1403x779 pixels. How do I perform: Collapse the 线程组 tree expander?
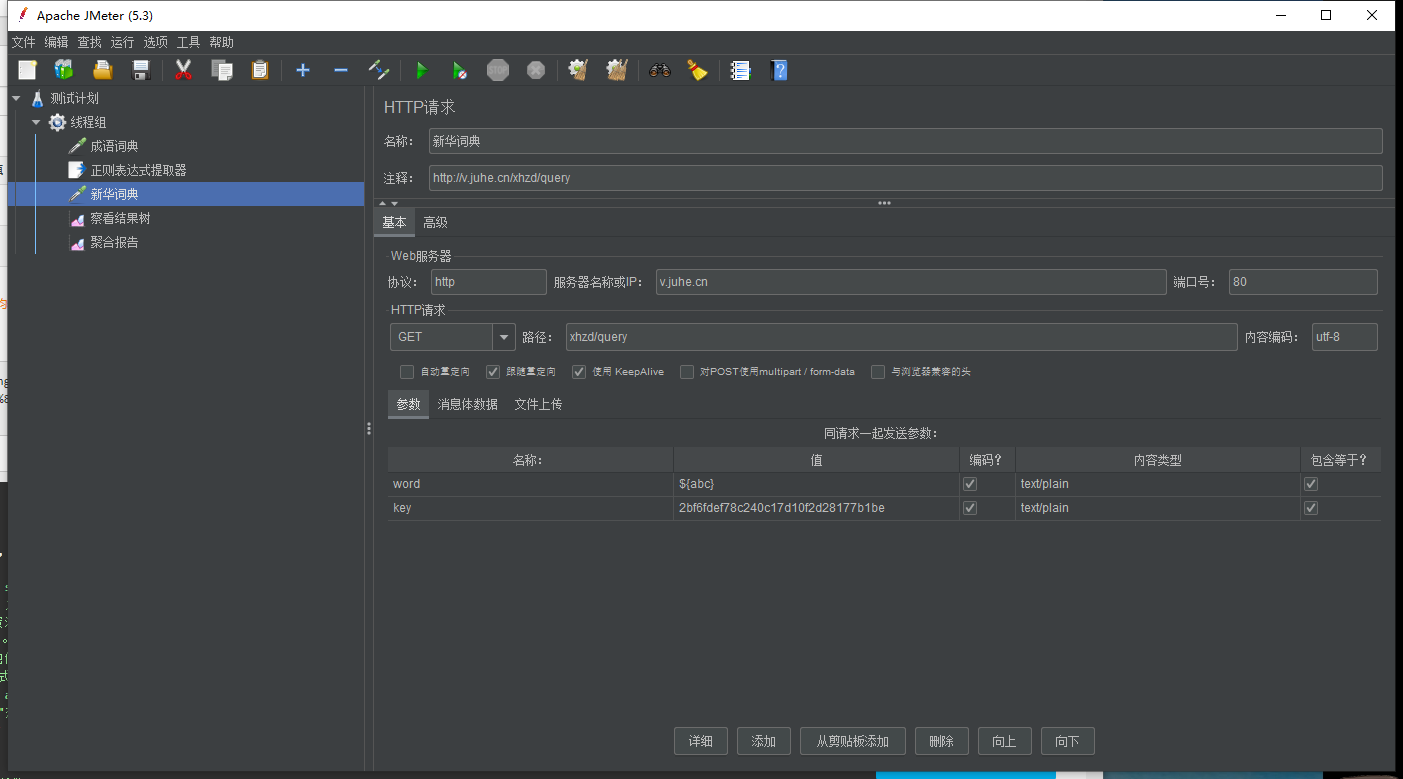pos(36,122)
